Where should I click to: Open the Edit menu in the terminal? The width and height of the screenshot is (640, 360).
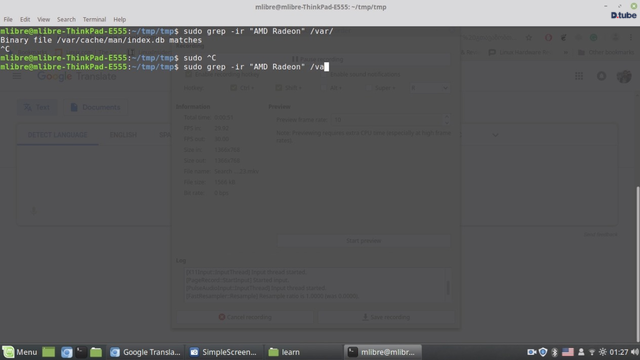(25, 19)
